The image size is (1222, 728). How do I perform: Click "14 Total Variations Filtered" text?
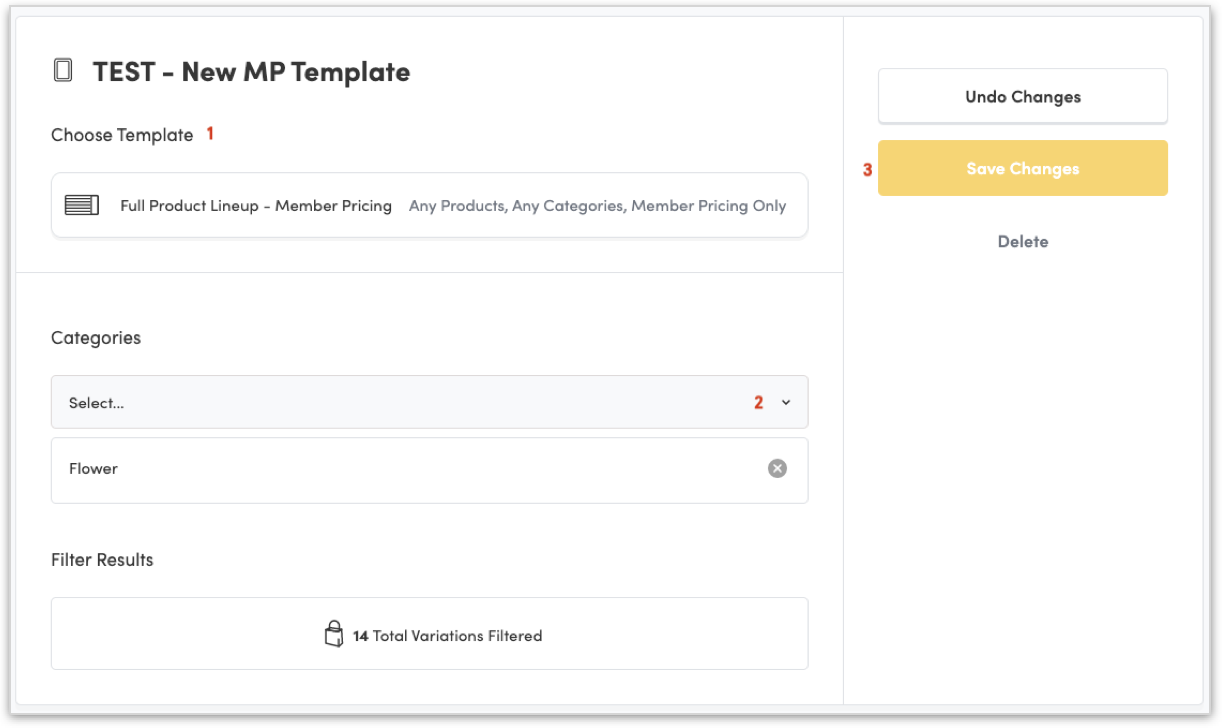coord(447,635)
